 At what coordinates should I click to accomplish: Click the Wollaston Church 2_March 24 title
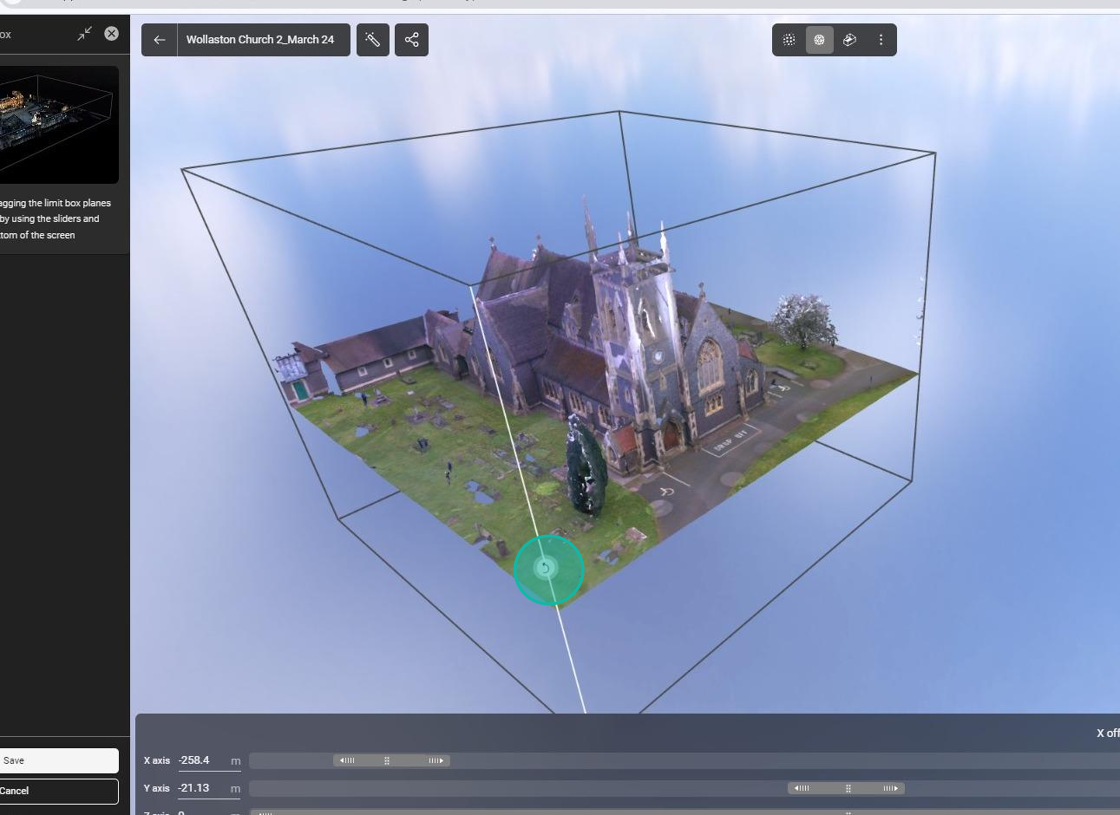click(260, 40)
